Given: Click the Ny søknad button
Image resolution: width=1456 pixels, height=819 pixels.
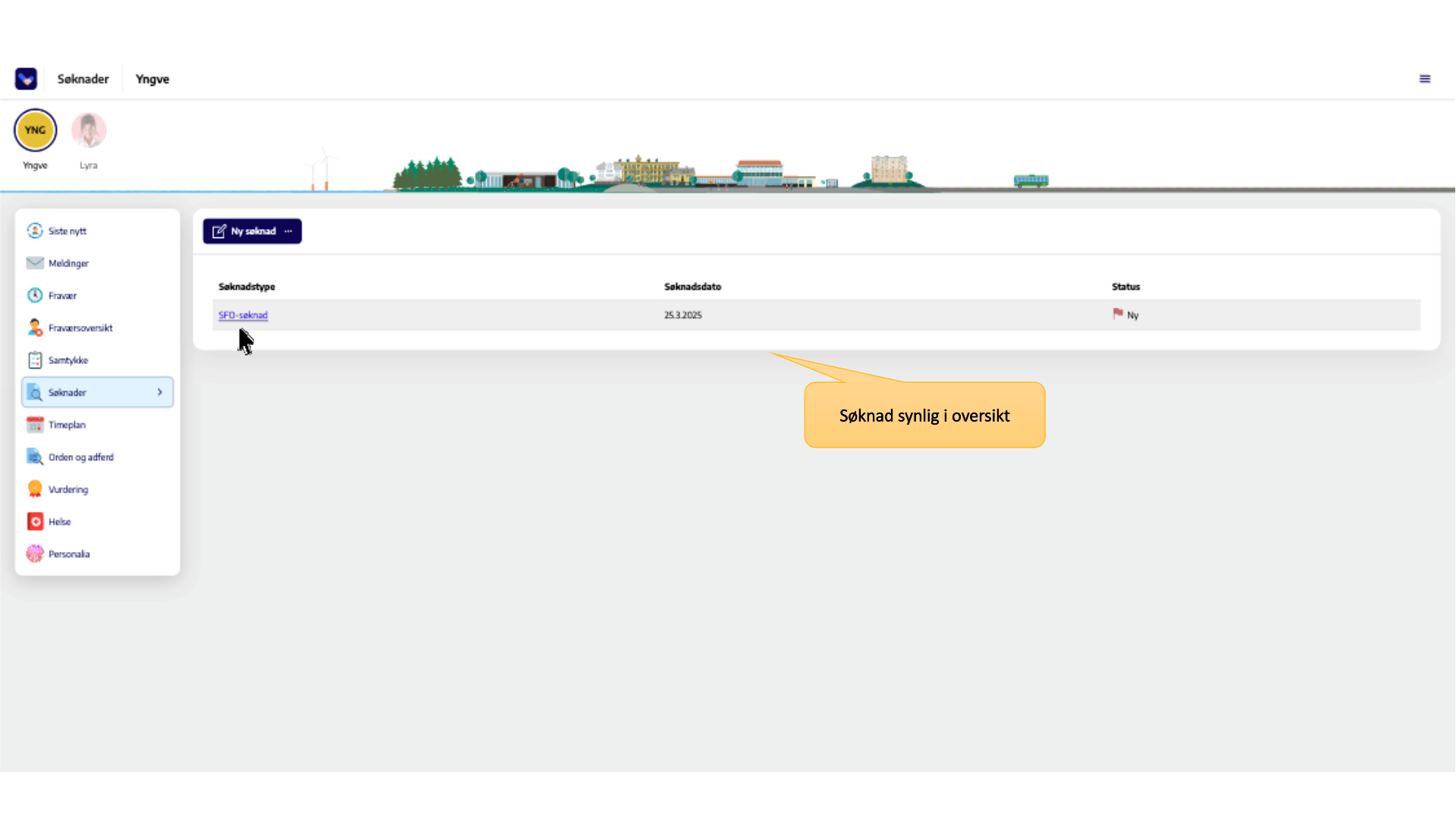Looking at the screenshot, I should (244, 231).
